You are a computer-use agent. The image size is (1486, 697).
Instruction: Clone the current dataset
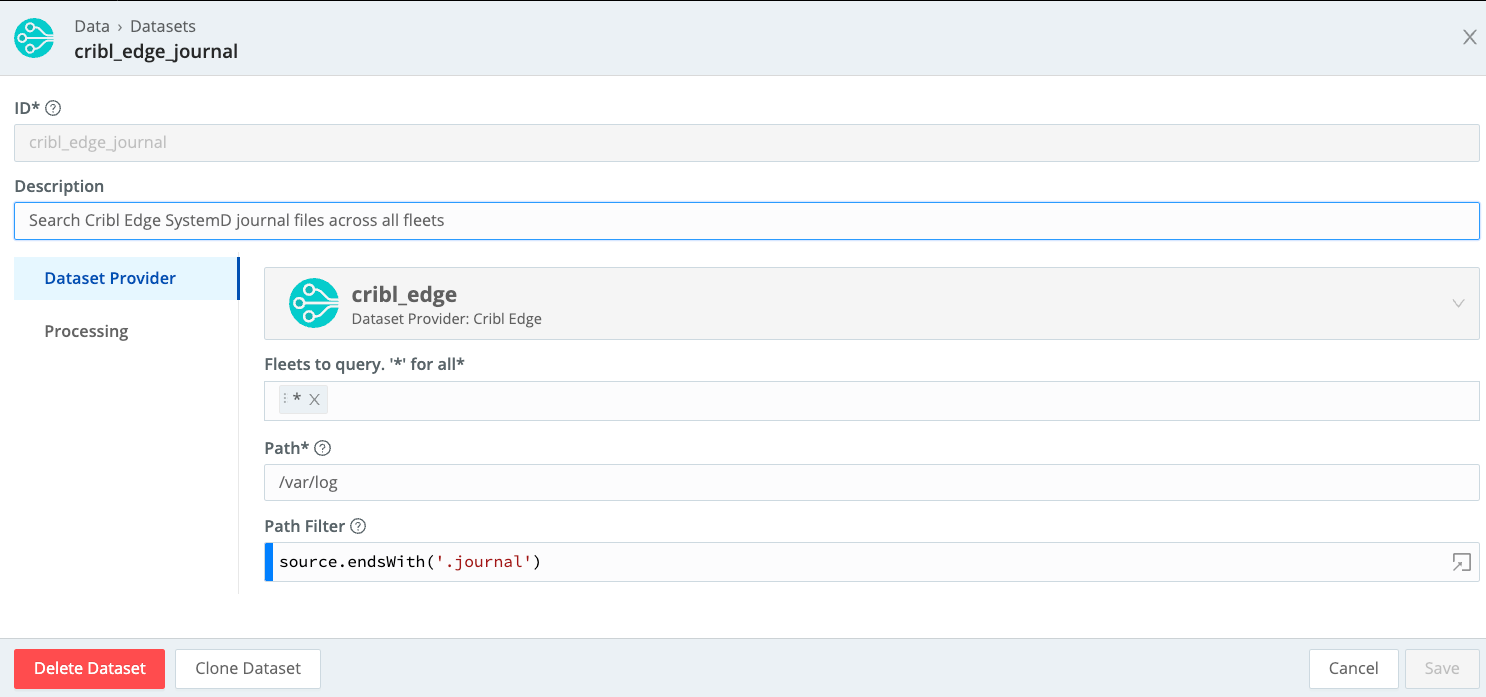(247, 668)
